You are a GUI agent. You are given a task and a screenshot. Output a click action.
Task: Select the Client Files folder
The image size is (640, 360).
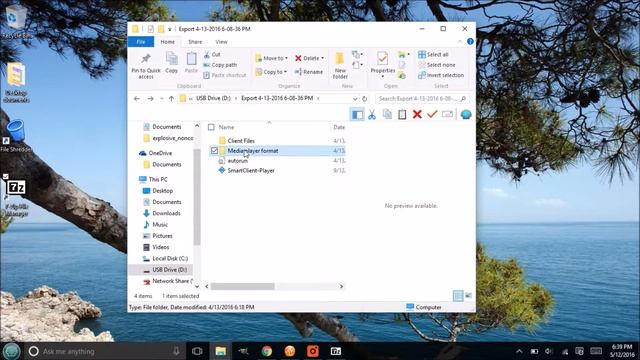(241, 140)
